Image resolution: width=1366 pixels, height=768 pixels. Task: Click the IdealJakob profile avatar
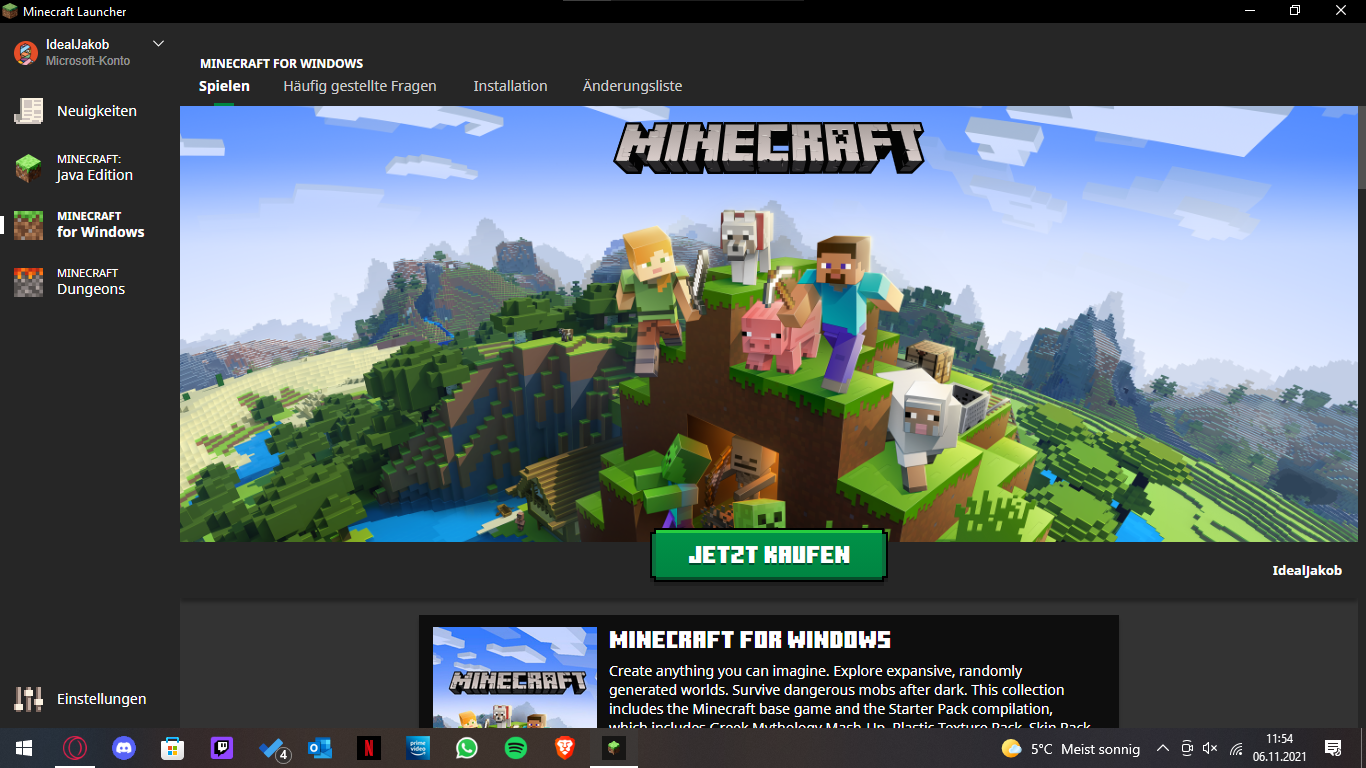[x=26, y=53]
